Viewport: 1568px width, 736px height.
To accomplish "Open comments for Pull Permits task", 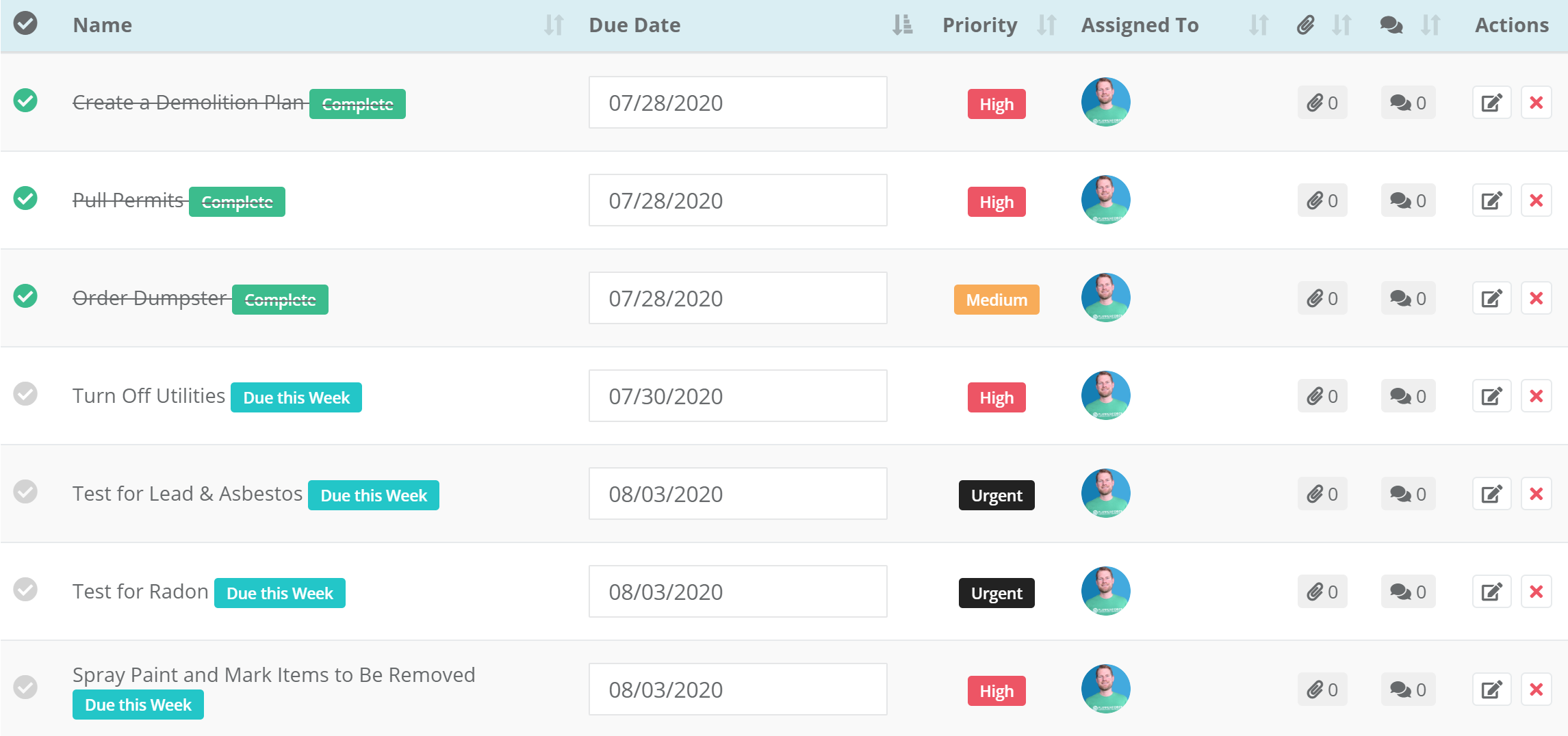I will point(1408,201).
